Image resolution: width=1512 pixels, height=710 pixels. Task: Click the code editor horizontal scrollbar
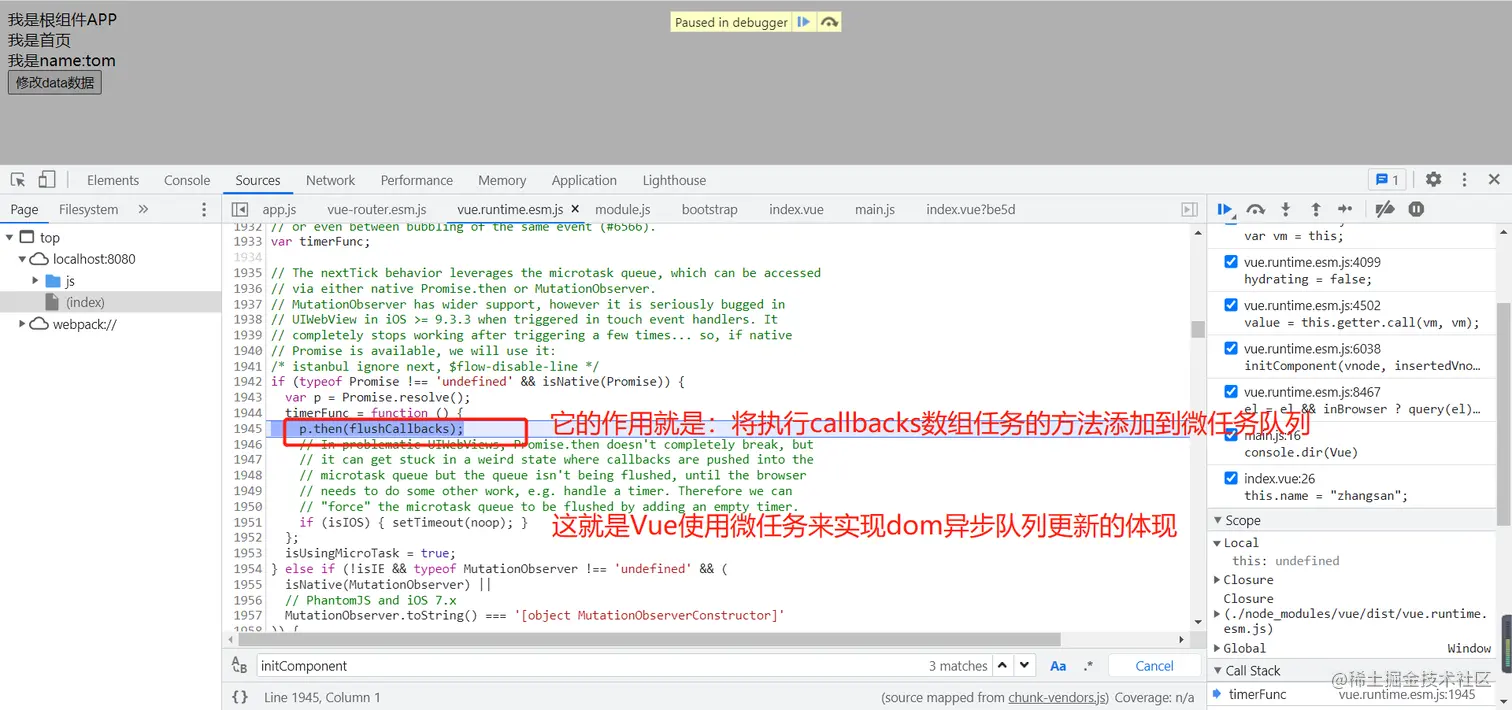point(647,639)
